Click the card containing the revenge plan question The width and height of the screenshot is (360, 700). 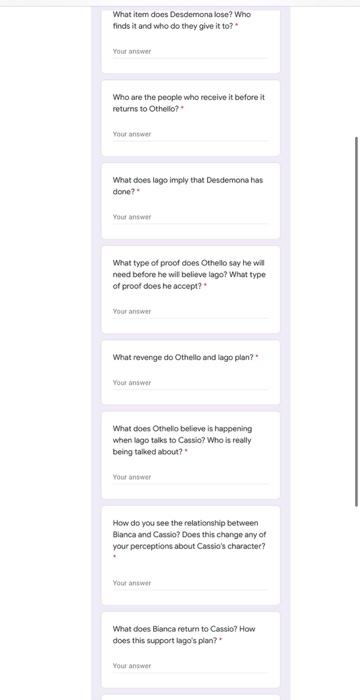point(191,372)
